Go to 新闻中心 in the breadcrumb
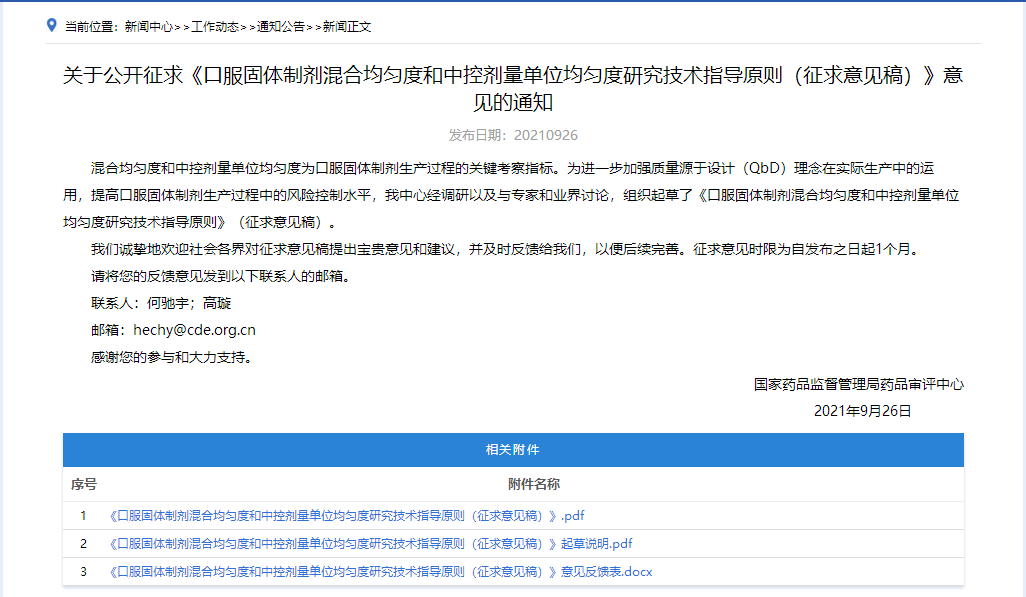 148,27
